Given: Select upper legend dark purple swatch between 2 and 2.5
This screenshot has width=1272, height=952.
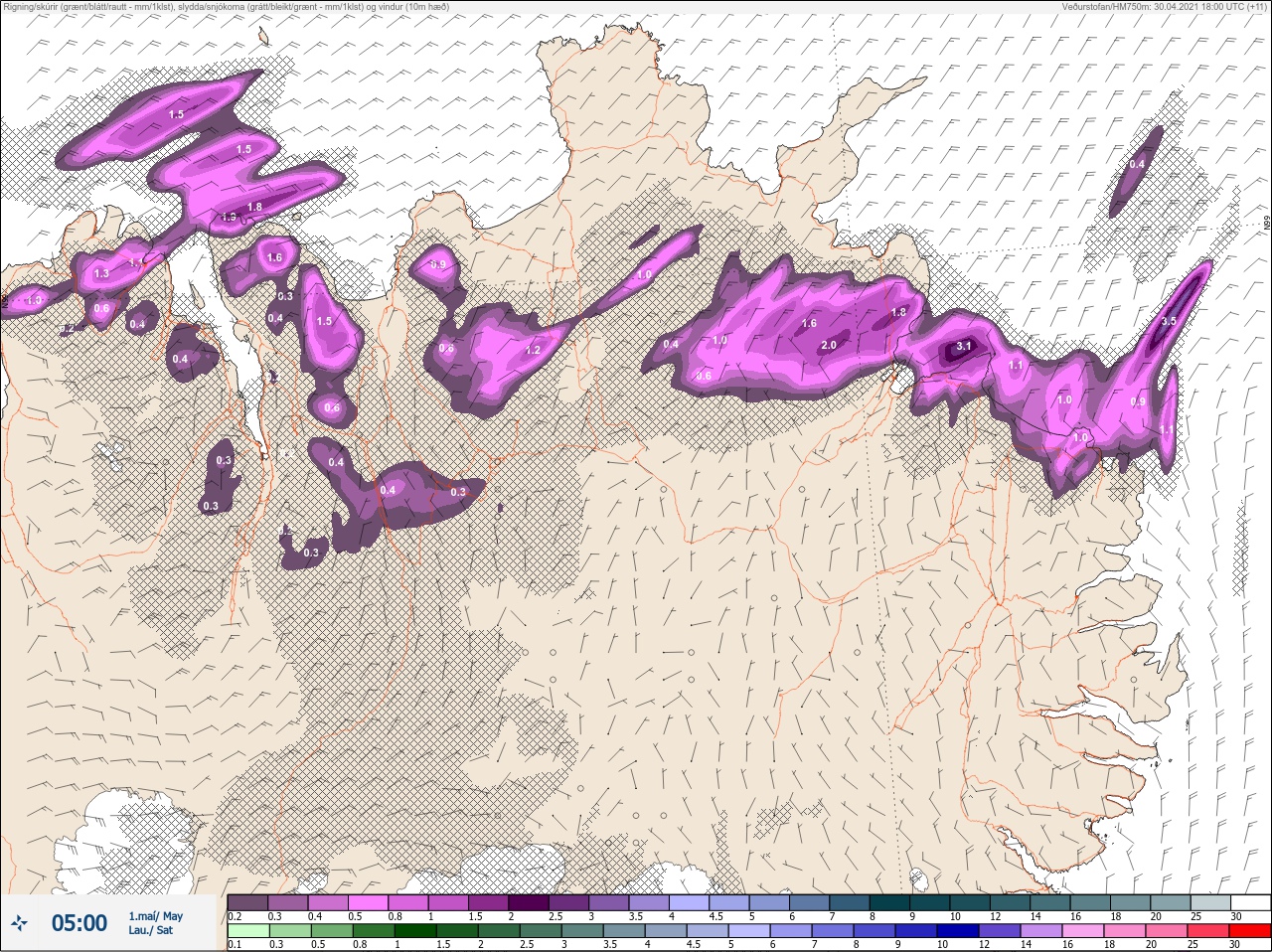Looking at the screenshot, I should tap(530, 902).
